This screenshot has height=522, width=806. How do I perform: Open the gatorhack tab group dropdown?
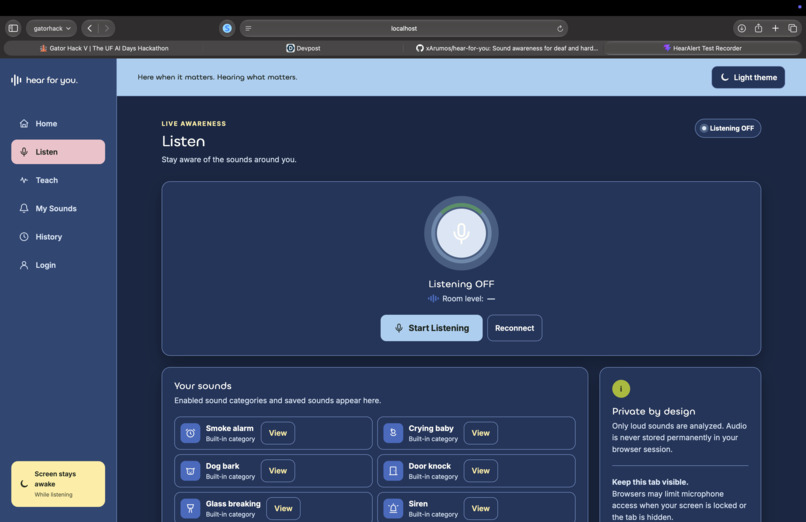(x=51, y=28)
